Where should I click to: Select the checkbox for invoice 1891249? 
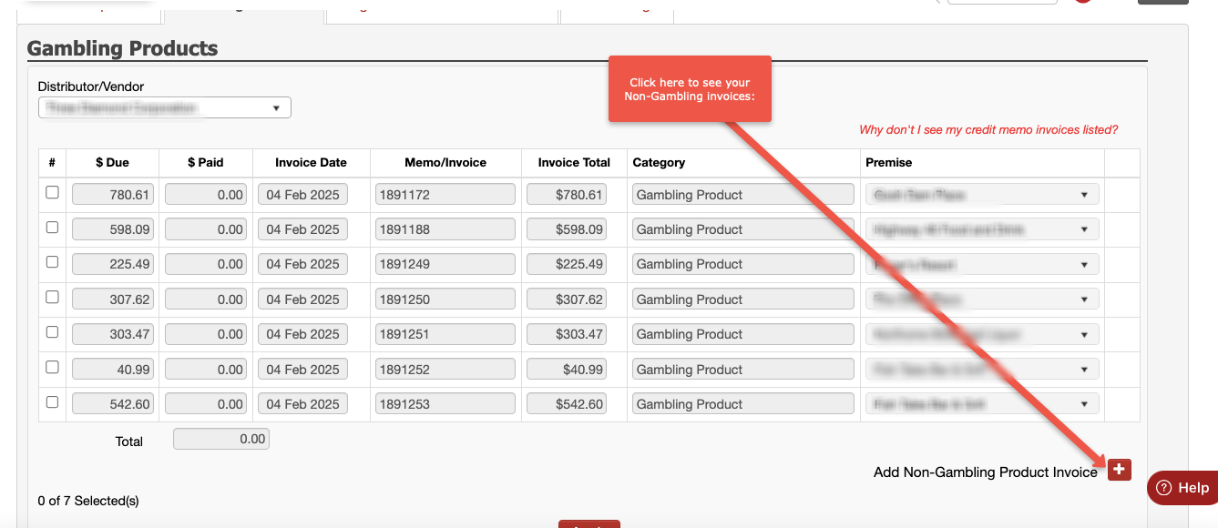tap(52, 263)
